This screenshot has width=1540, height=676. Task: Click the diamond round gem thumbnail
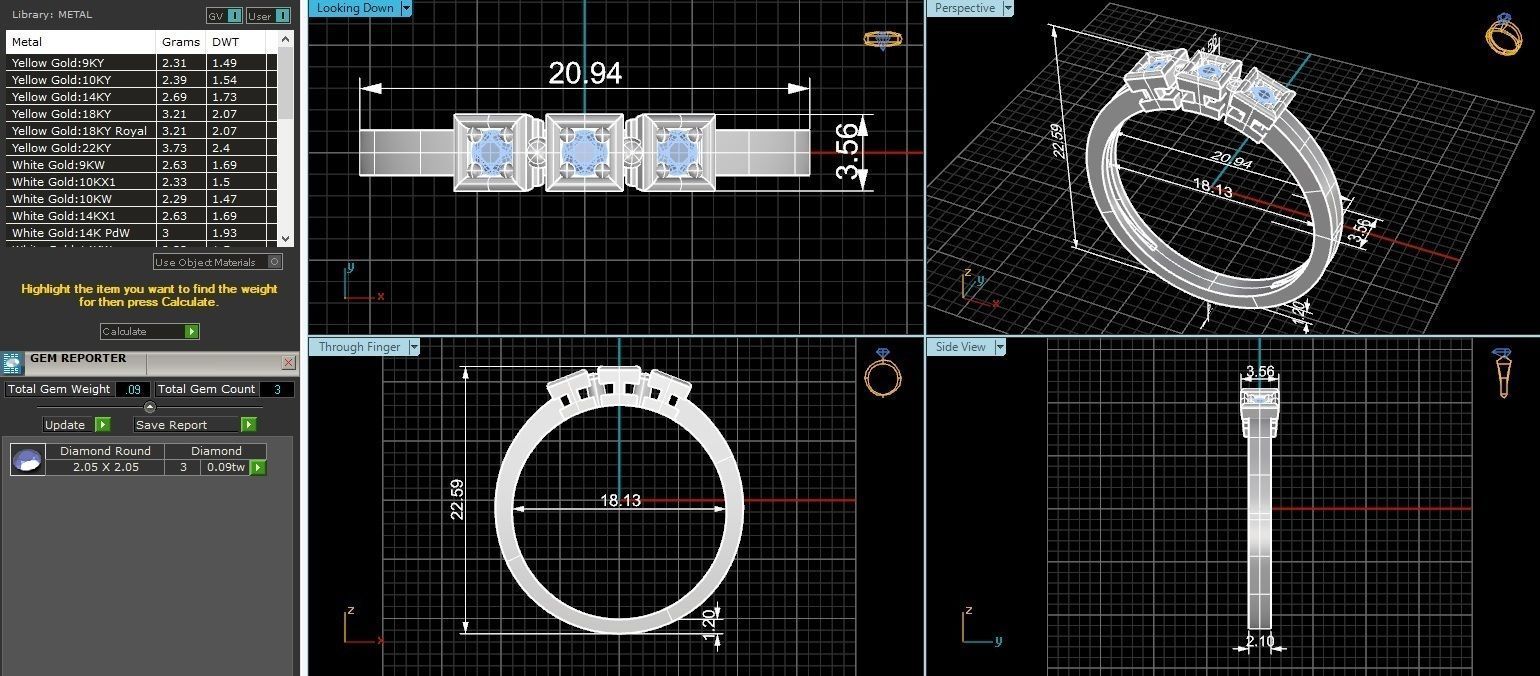(x=27, y=460)
